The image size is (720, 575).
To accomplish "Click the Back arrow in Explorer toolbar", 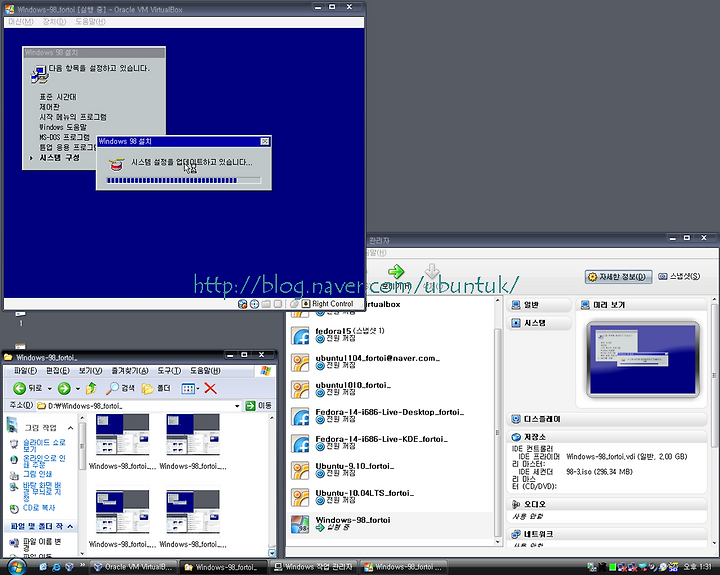I will point(19,389).
